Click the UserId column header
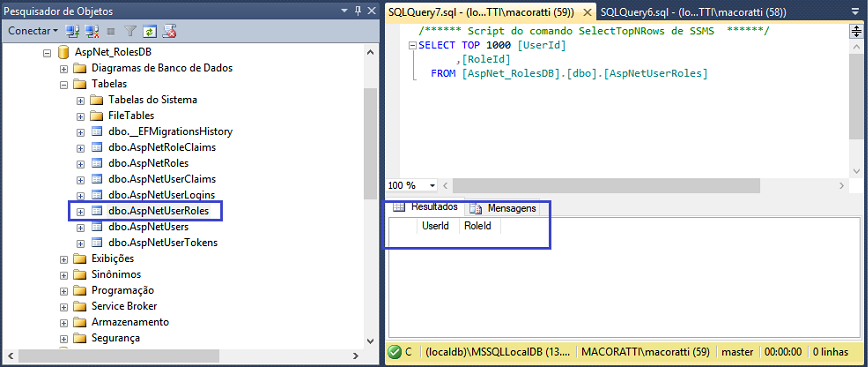The height and width of the screenshot is (367, 868). pyautogui.click(x=438, y=226)
